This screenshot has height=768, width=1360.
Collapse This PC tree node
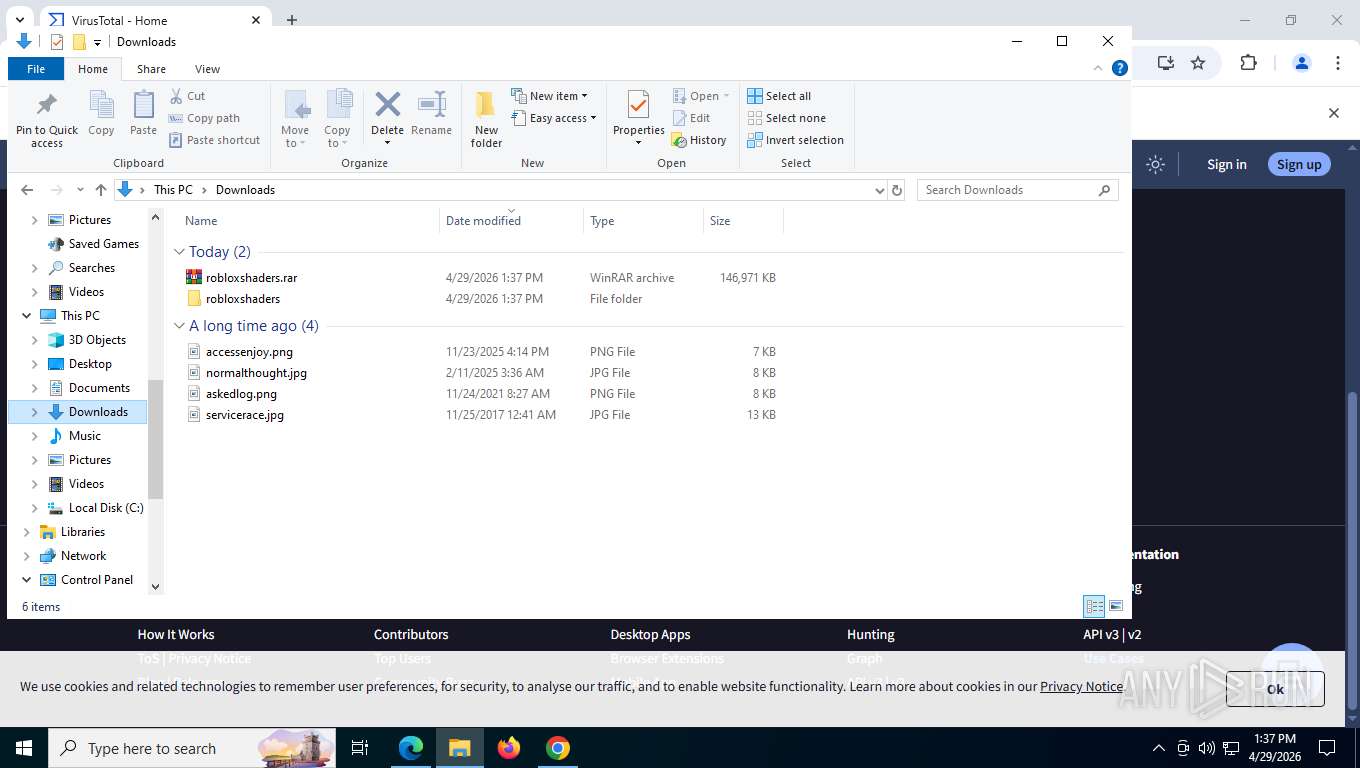[x=27, y=316]
